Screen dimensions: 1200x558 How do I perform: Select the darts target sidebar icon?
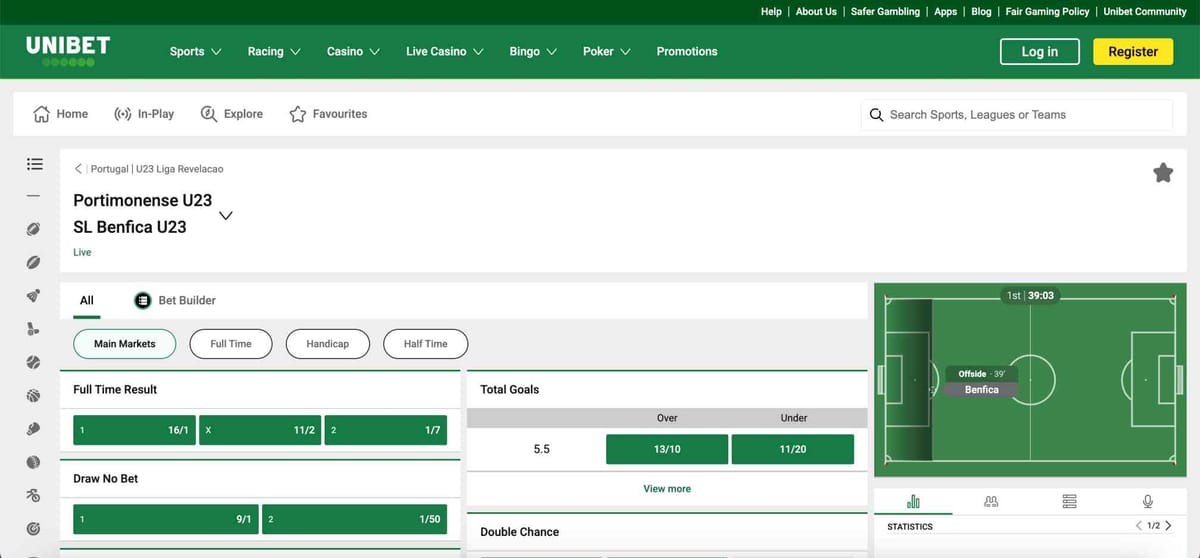[x=34, y=528]
